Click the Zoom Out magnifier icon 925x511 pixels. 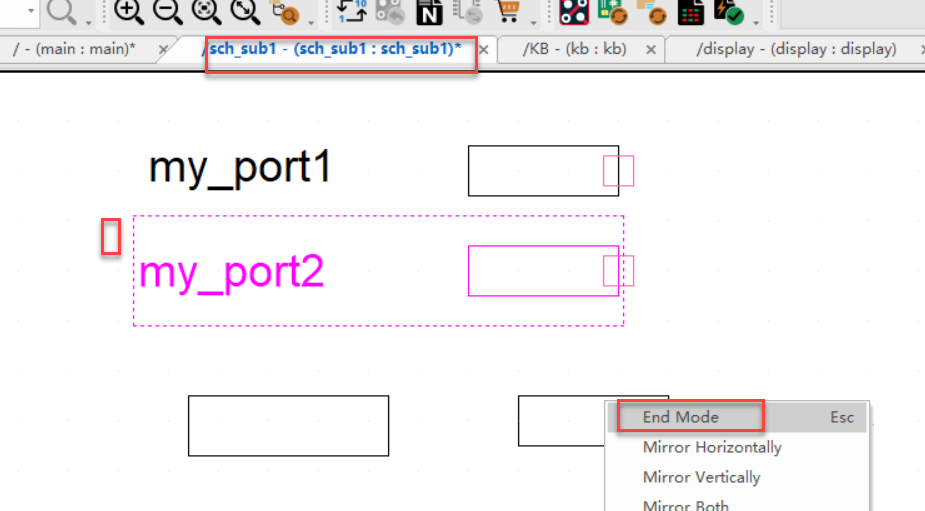(x=166, y=12)
